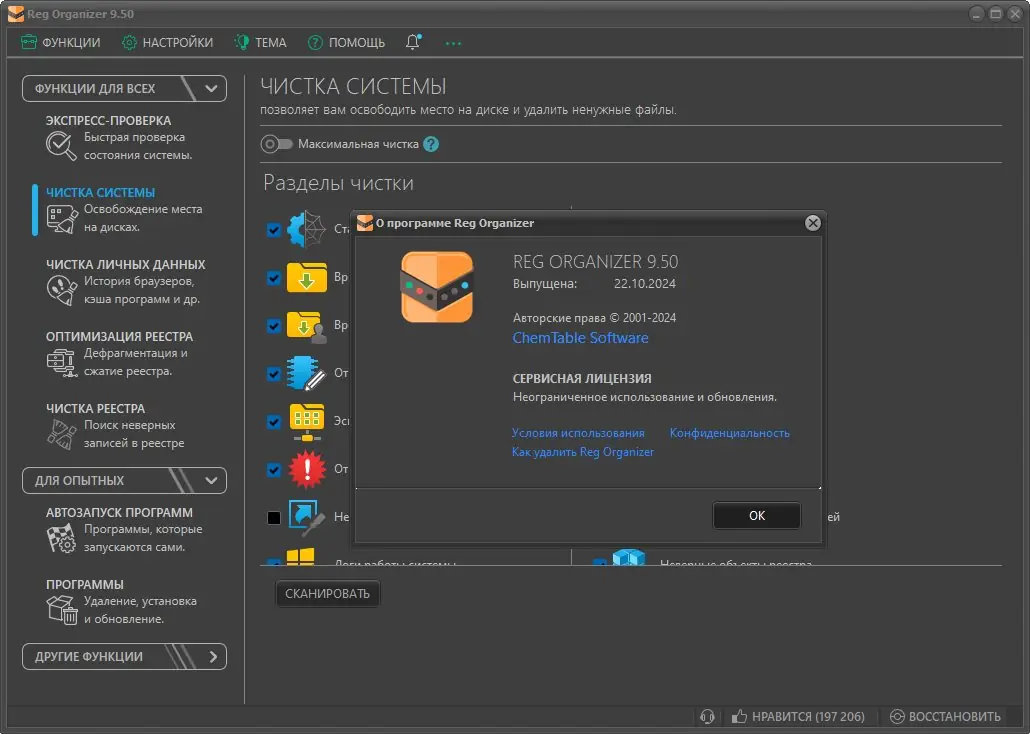Uncheck checkbox beside gear-web icon

coord(274,230)
